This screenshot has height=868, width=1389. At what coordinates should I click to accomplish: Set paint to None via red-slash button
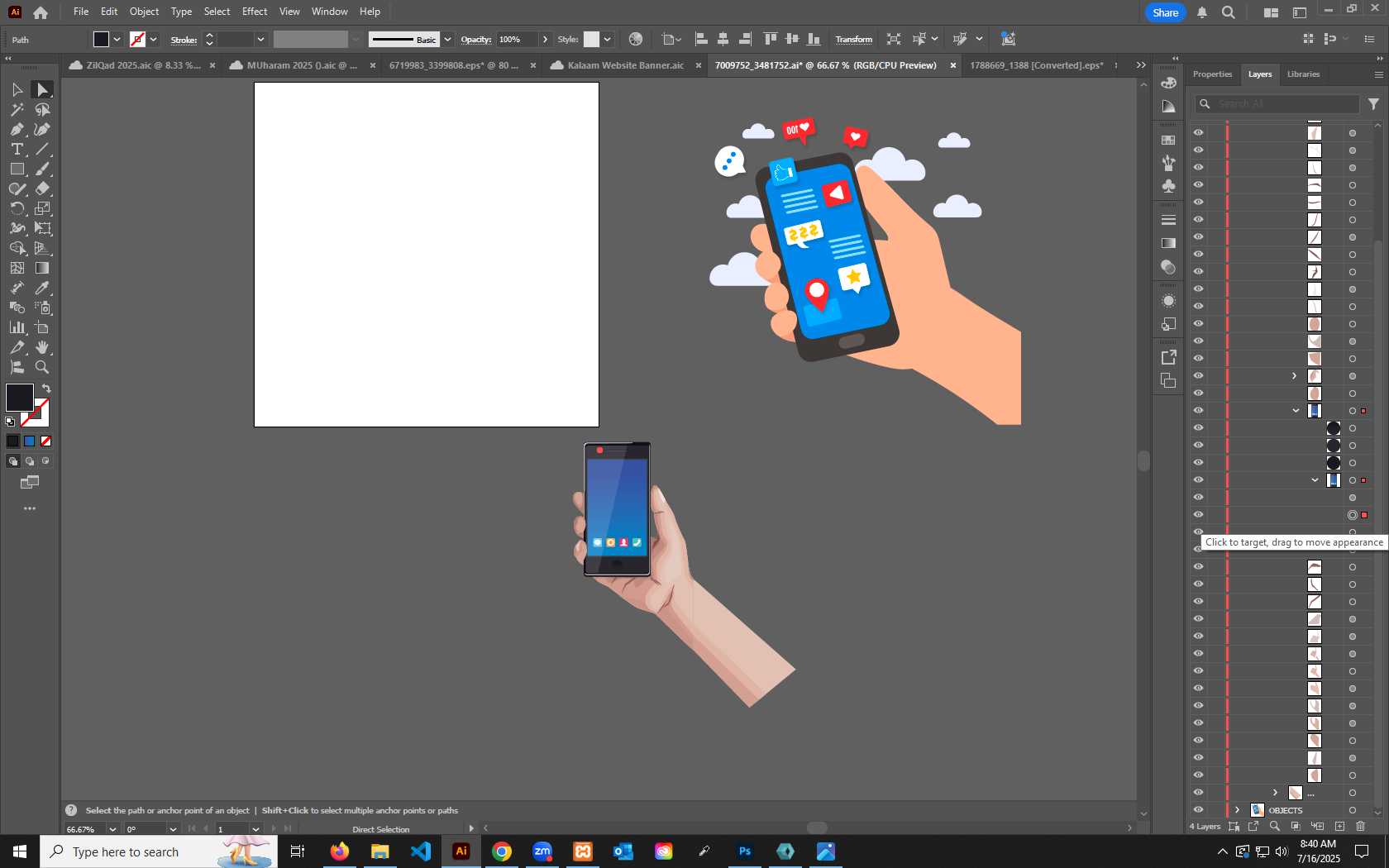point(46,441)
